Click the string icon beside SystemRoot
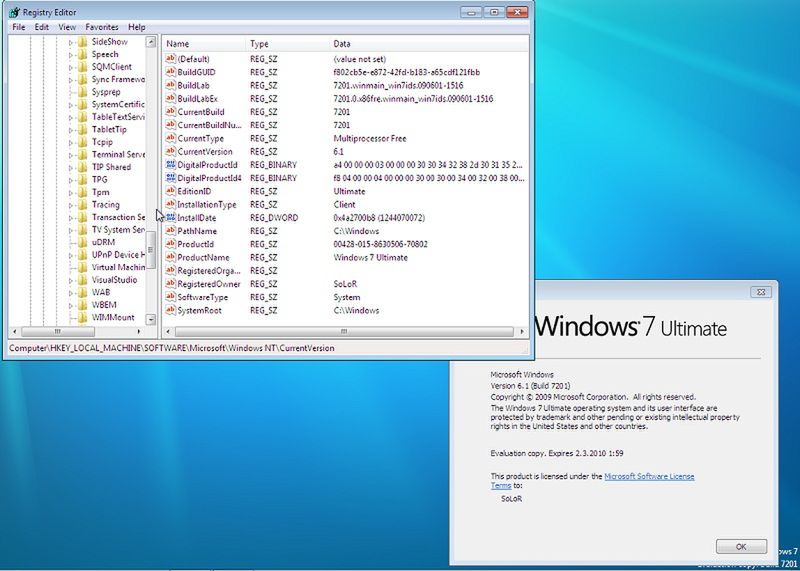Image resolution: width=800 pixels, height=571 pixels. 170,311
